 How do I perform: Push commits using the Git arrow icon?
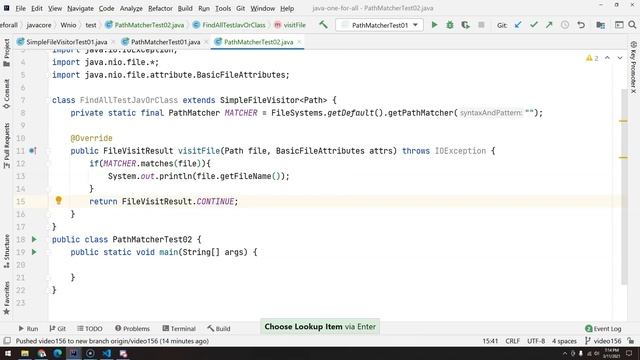[x=549, y=25]
